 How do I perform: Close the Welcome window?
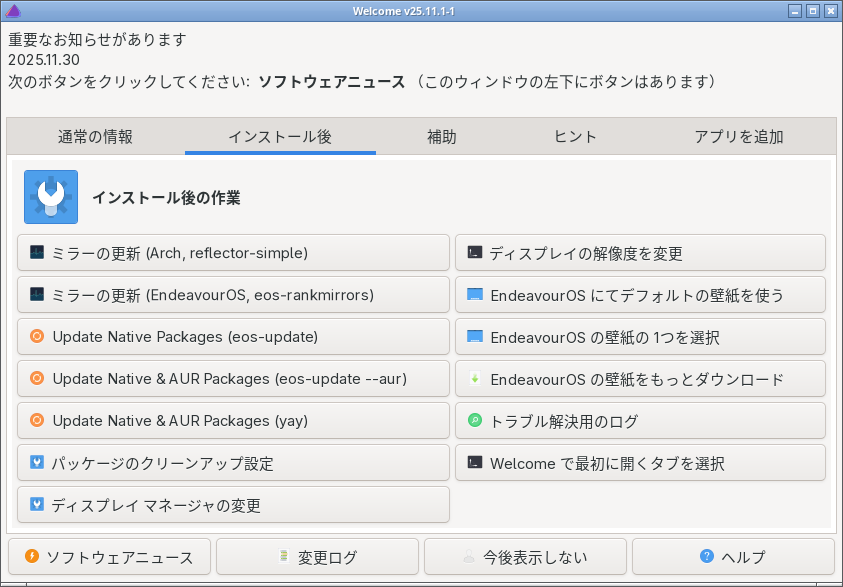click(831, 11)
